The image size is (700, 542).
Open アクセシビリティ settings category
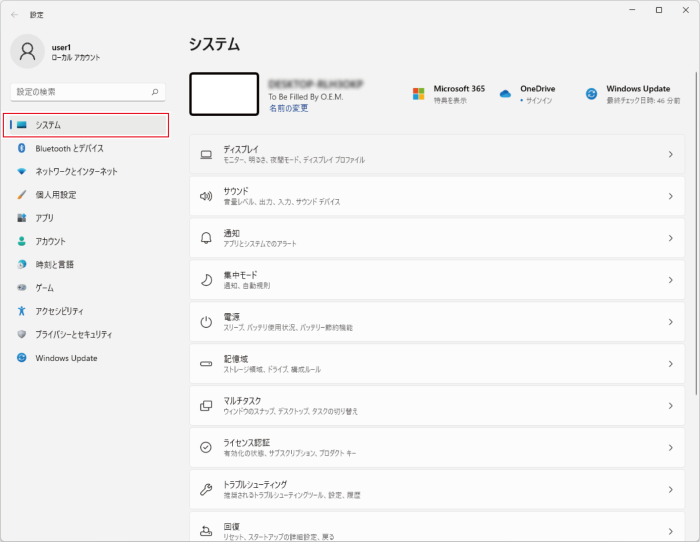86,311
